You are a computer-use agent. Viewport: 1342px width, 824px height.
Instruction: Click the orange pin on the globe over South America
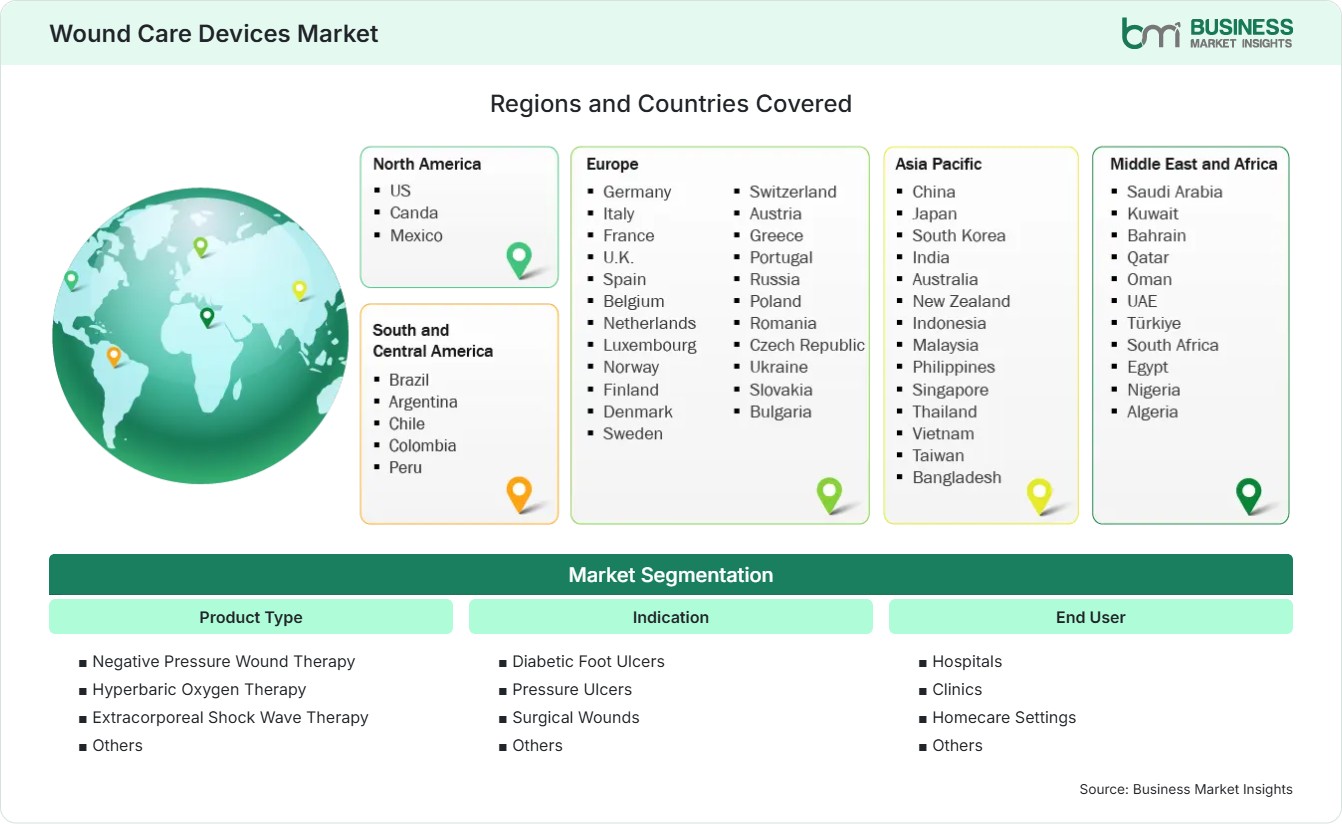point(114,356)
